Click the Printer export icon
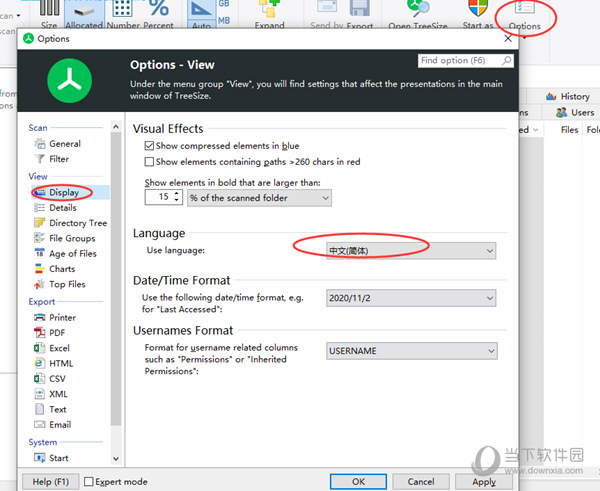Screen dimensions: 600x491 click(39, 317)
